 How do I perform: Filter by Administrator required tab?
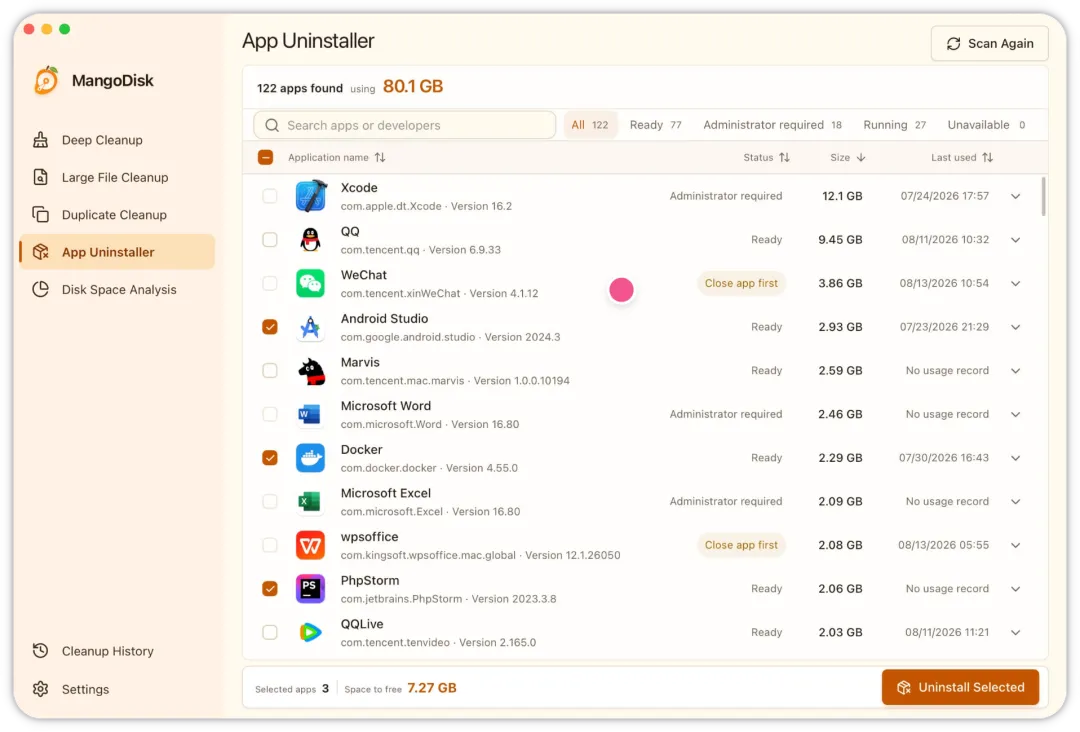click(x=772, y=125)
